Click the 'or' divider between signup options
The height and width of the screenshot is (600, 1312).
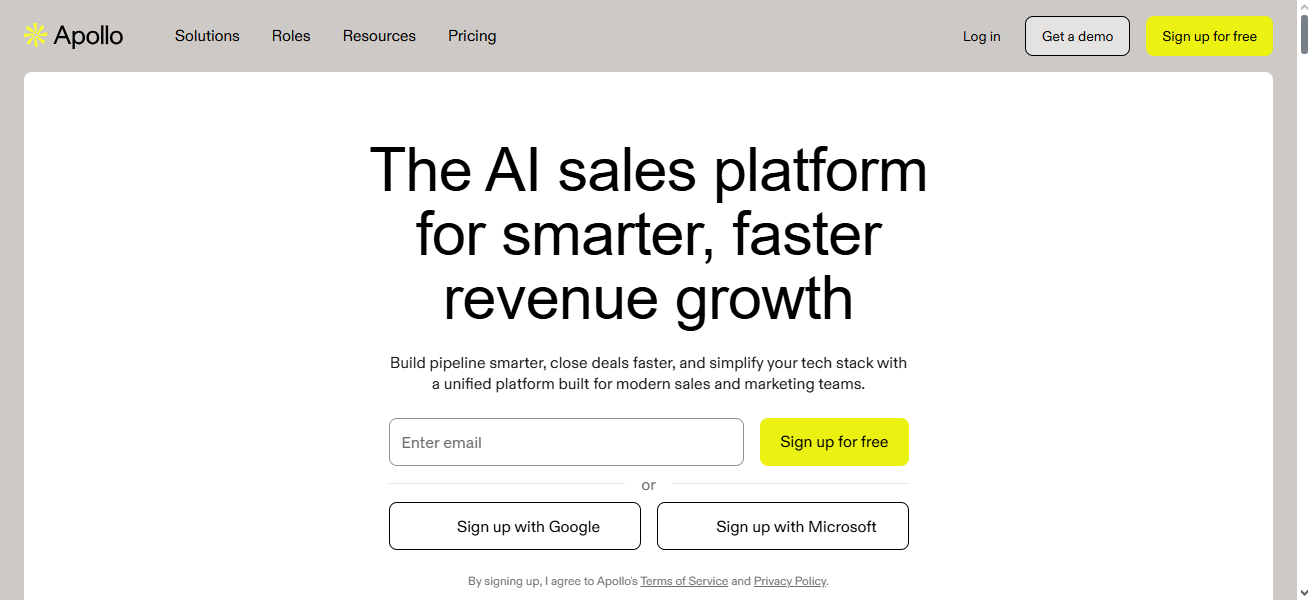(648, 485)
